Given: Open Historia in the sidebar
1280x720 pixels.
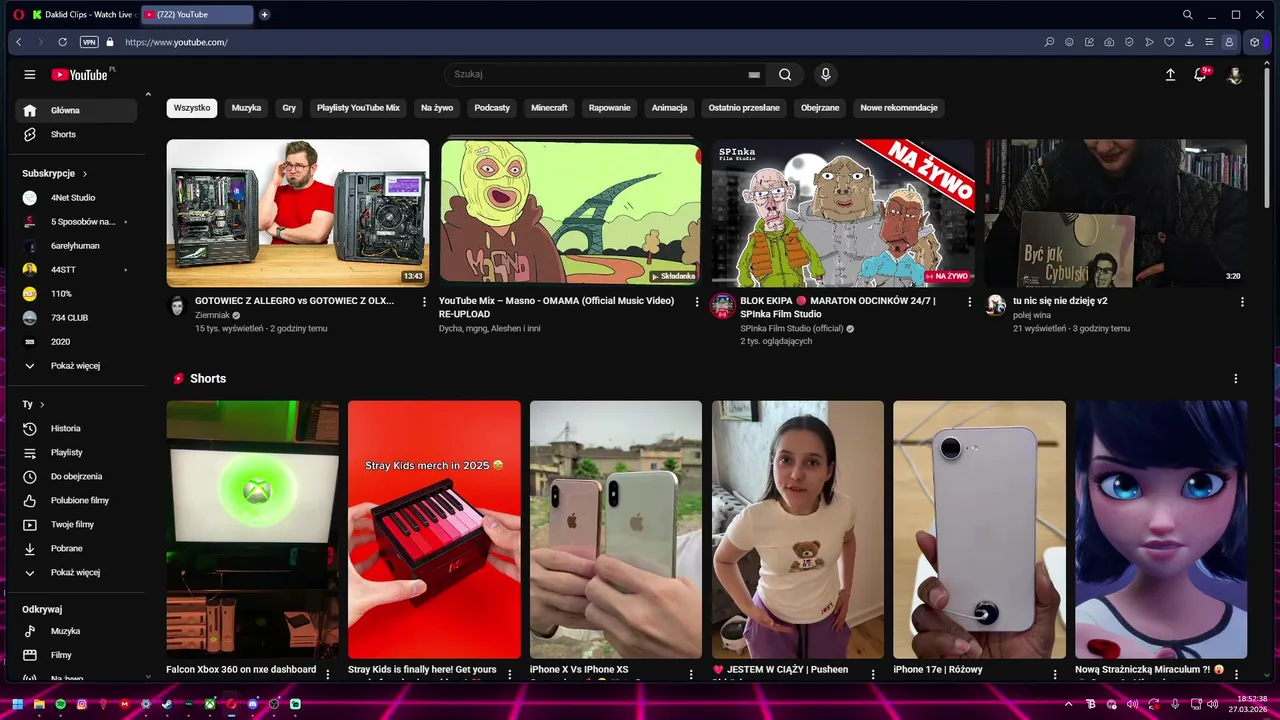Looking at the screenshot, I should [x=76, y=428].
